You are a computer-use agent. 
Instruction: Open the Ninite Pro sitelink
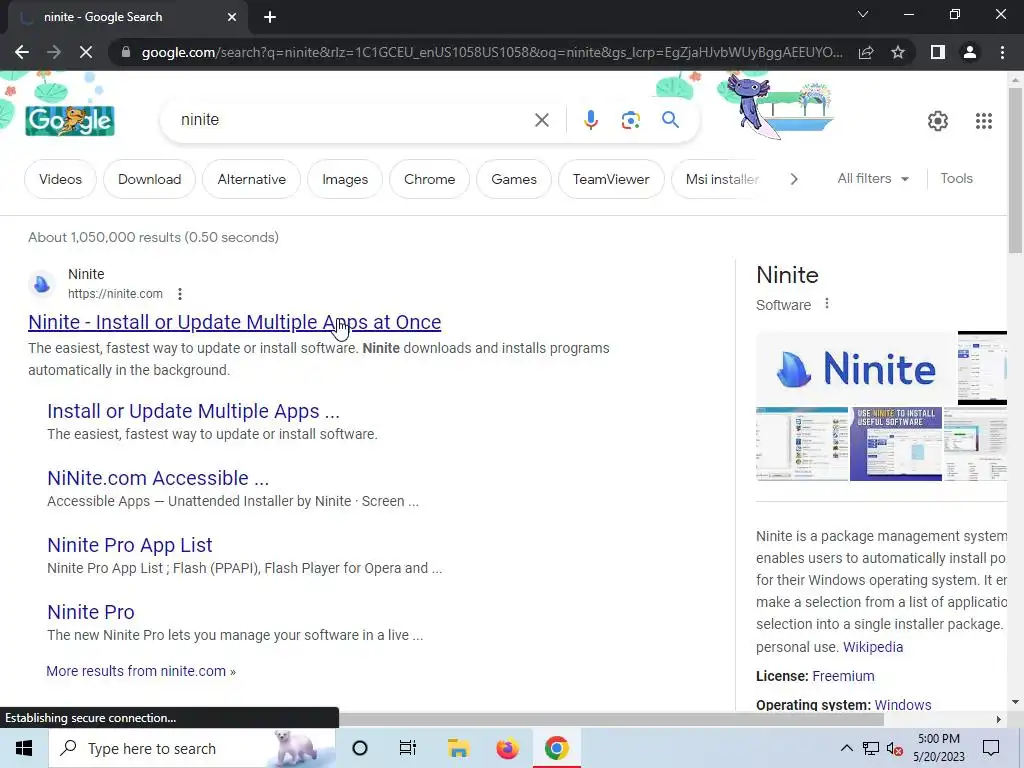[91, 612]
